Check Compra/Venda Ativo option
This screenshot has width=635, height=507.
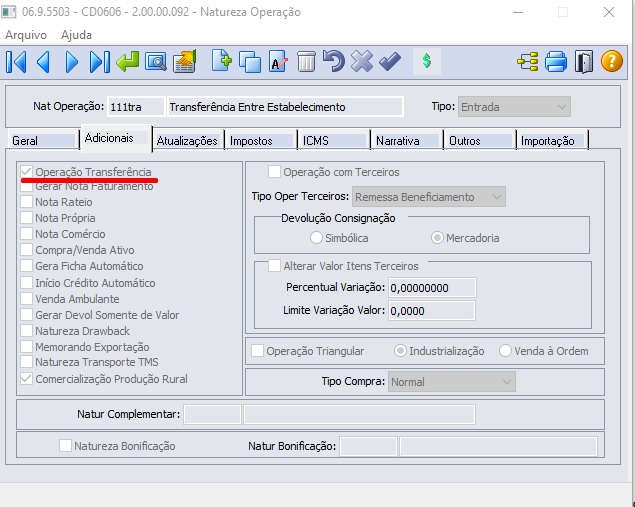pos(26,250)
